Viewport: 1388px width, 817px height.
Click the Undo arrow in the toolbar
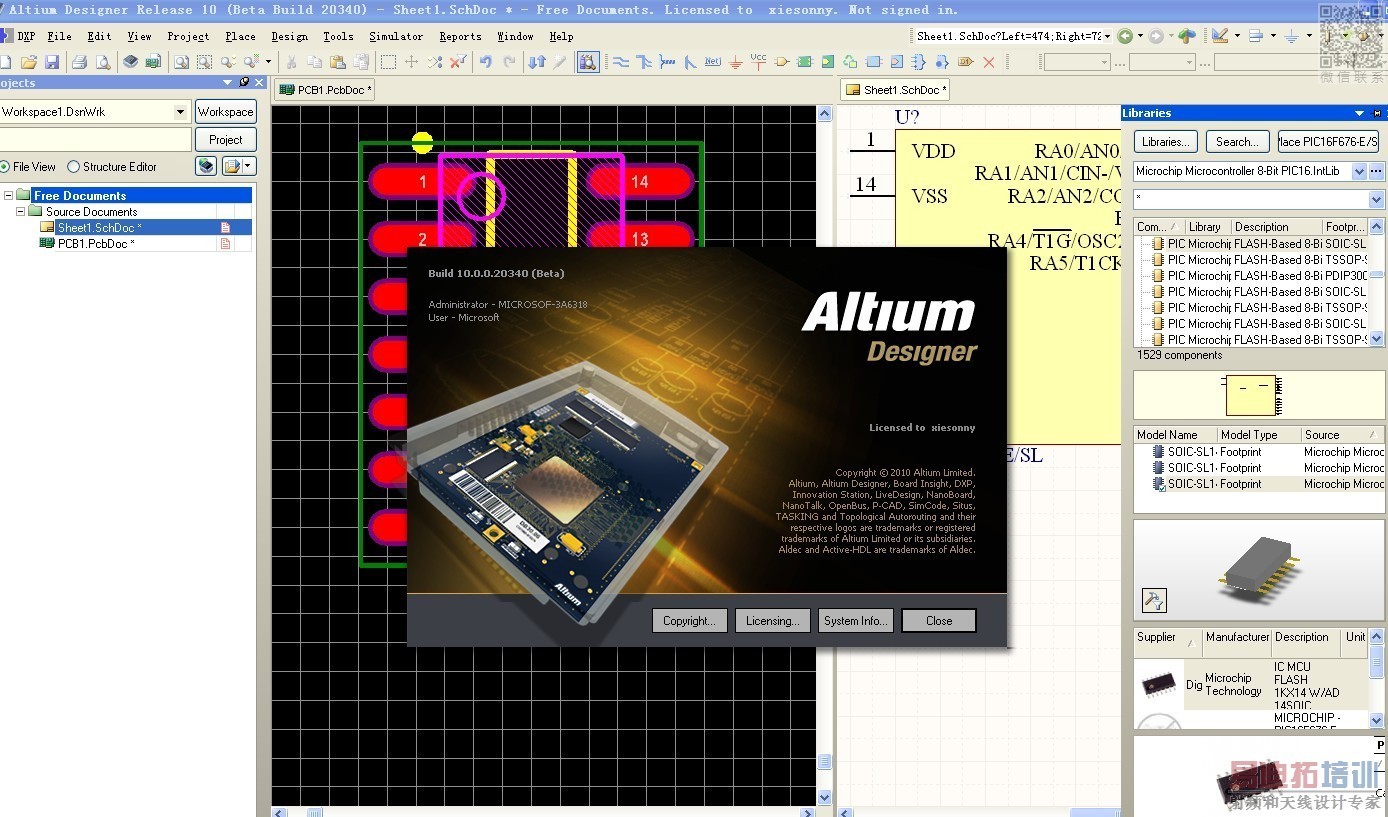(x=486, y=62)
